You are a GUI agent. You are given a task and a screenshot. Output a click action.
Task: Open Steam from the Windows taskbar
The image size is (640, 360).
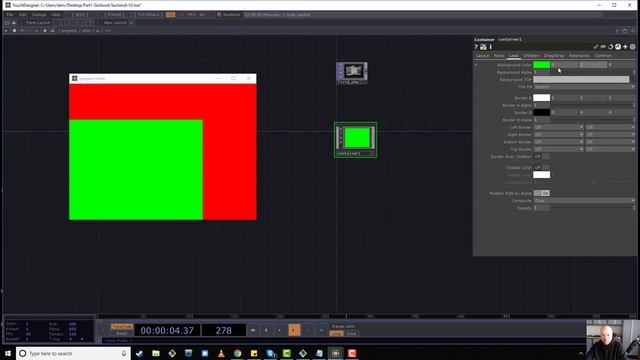click(x=140, y=353)
